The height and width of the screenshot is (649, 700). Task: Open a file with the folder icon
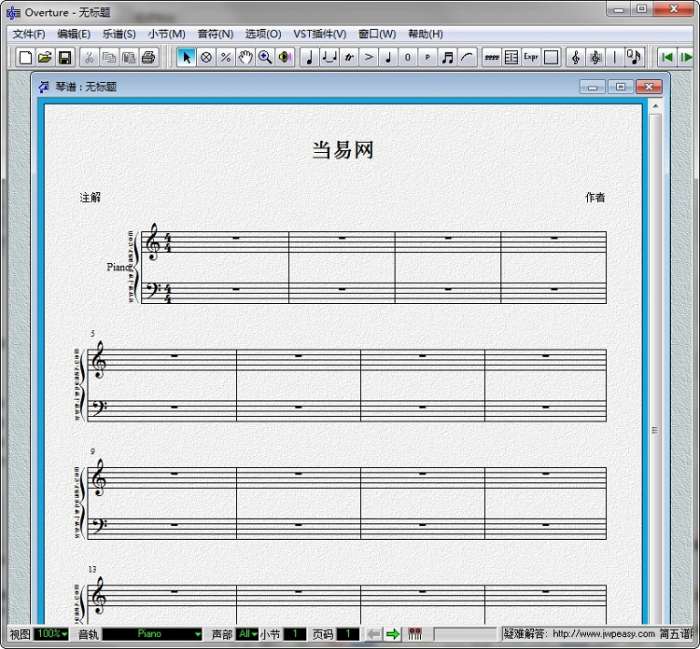45,58
